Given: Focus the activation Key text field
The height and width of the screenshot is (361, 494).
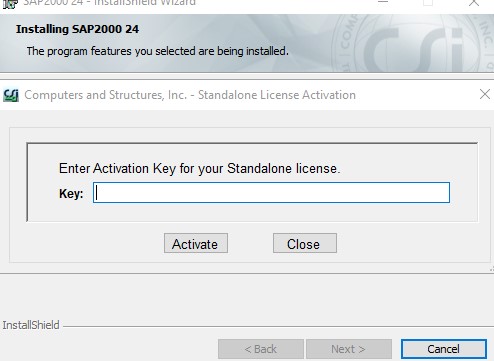Looking at the screenshot, I should click(271, 193).
